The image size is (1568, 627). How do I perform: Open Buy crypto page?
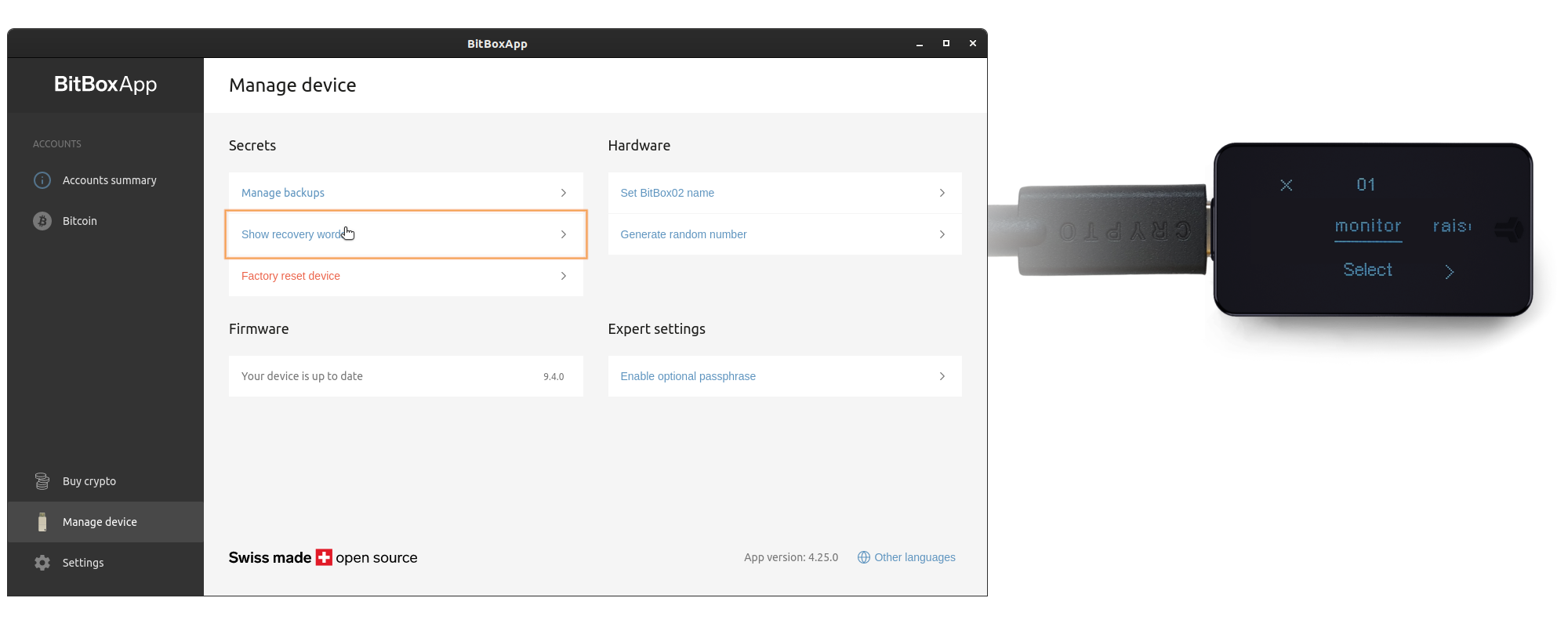(x=106, y=481)
